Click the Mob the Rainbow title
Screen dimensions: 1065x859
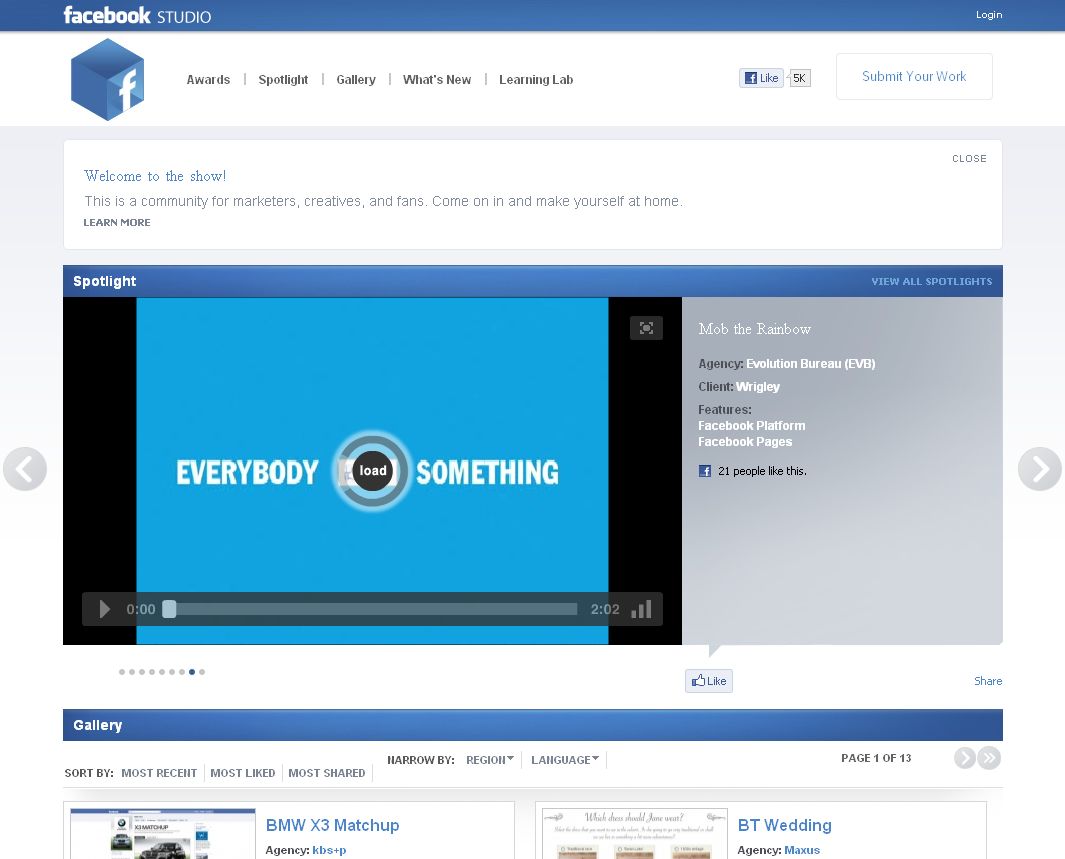pos(755,329)
